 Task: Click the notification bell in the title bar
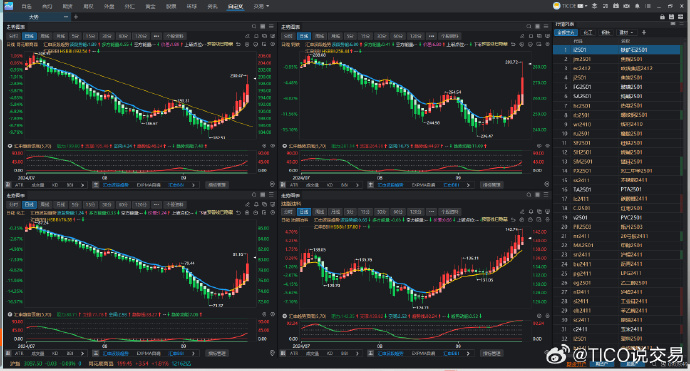pos(637,6)
